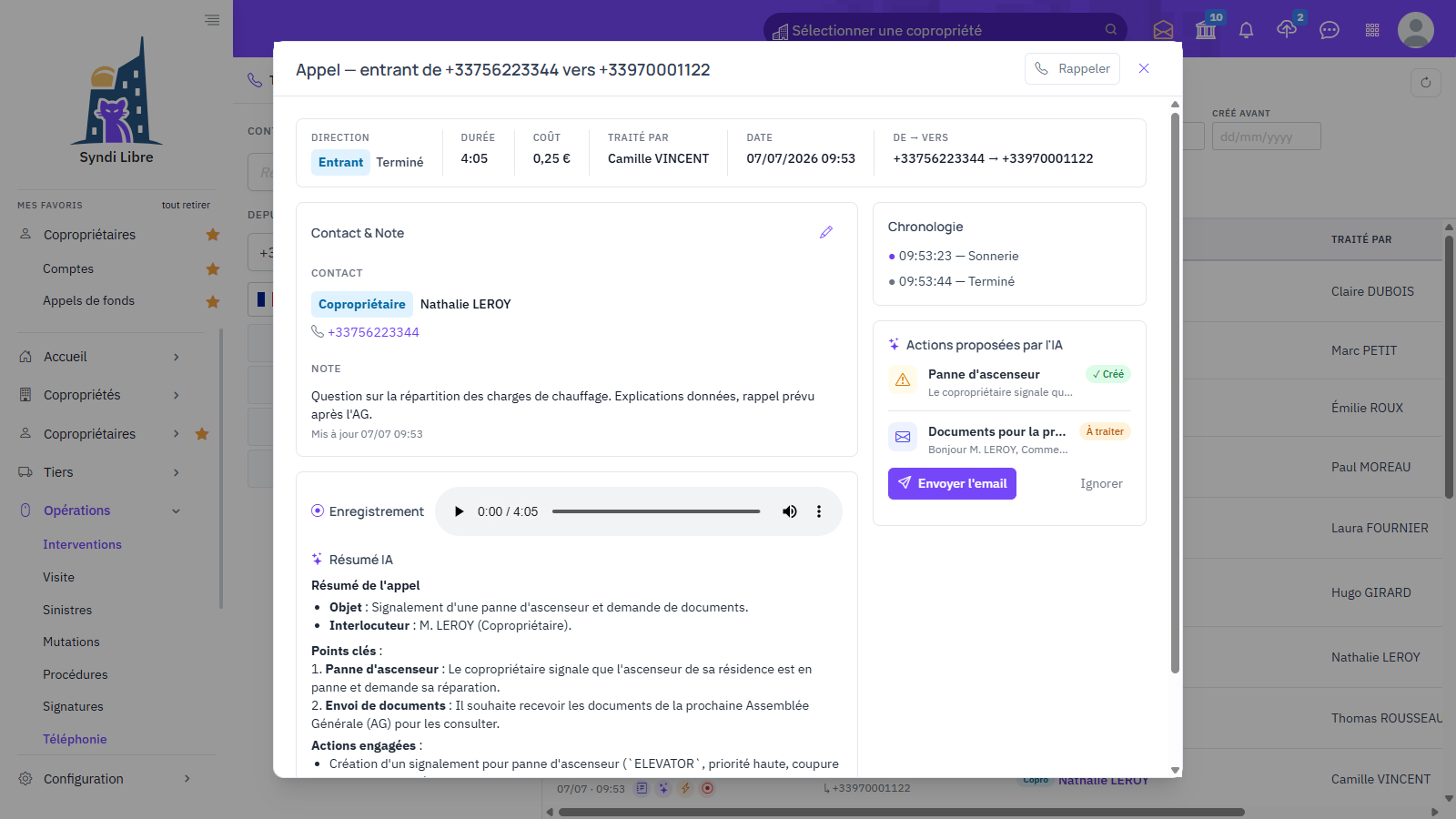Click tout retirer in favorites
The width and height of the screenshot is (1456, 819).
click(186, 205)
